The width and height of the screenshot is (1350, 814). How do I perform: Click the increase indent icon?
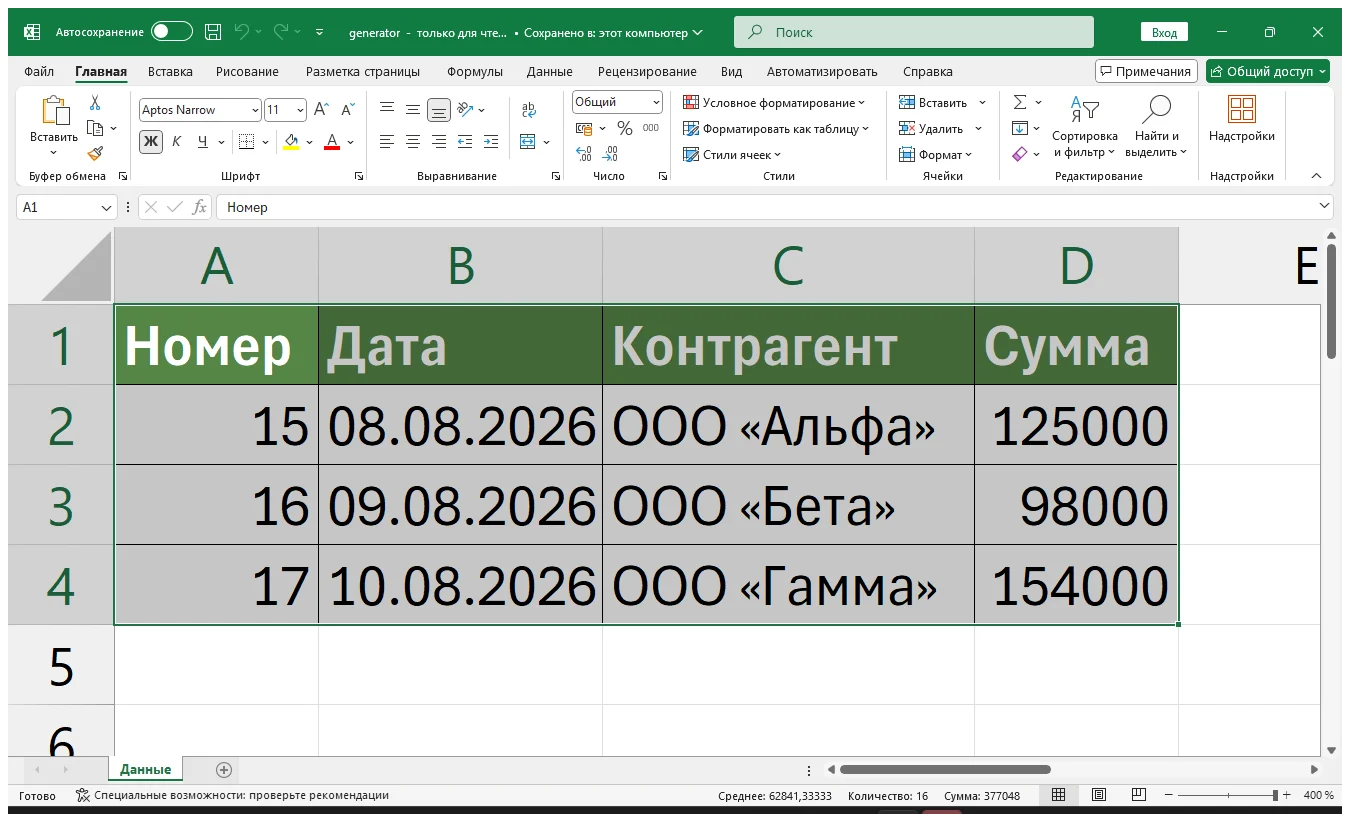point(491,142)
